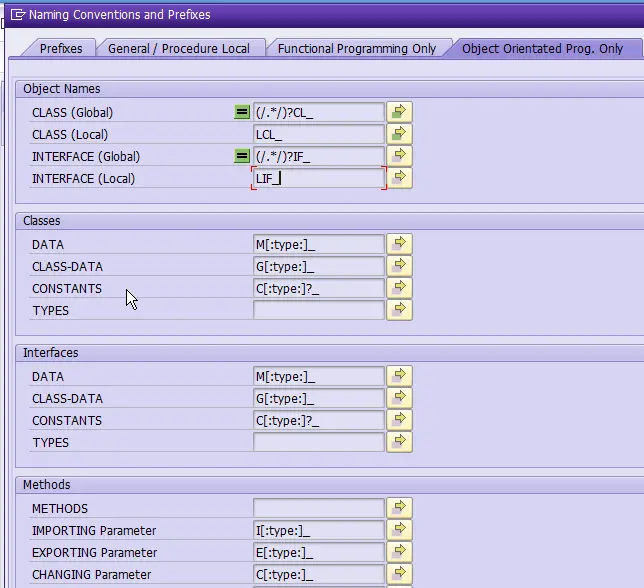Click arrow button beside Classes CLASS-DATA field

click(x=399, y=266)
